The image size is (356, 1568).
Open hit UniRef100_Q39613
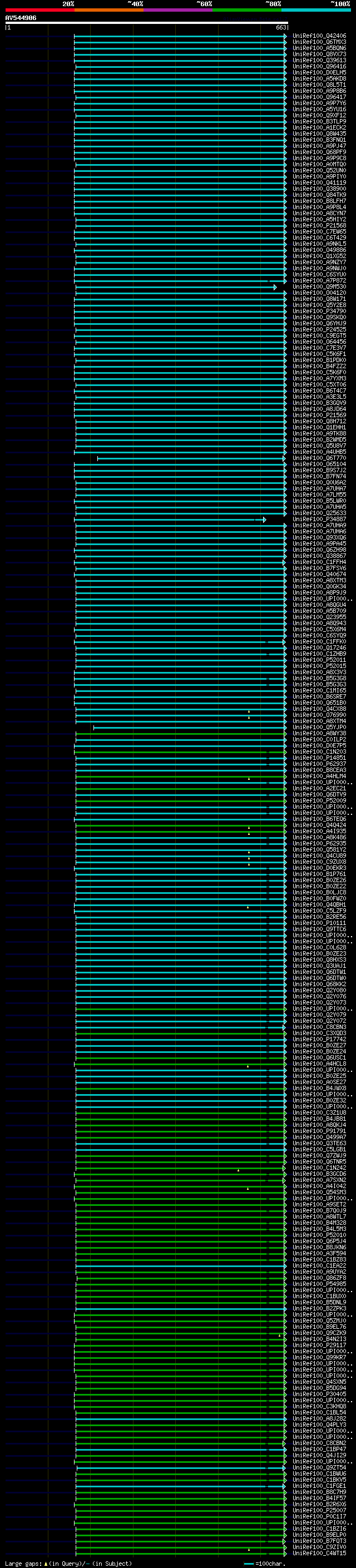tap(319, 60)
